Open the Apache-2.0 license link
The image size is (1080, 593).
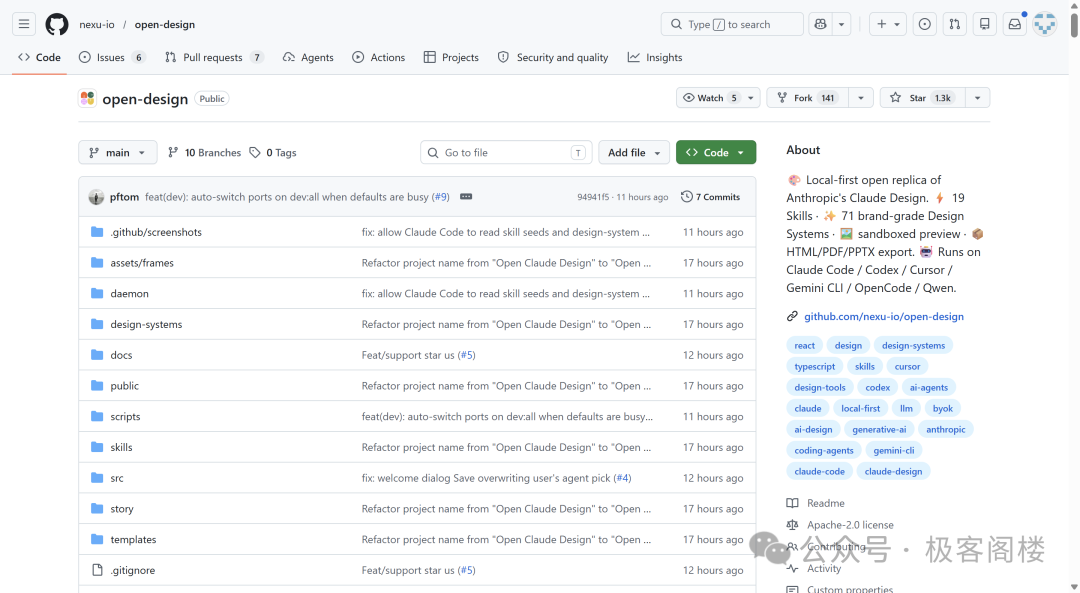point(850,525)
